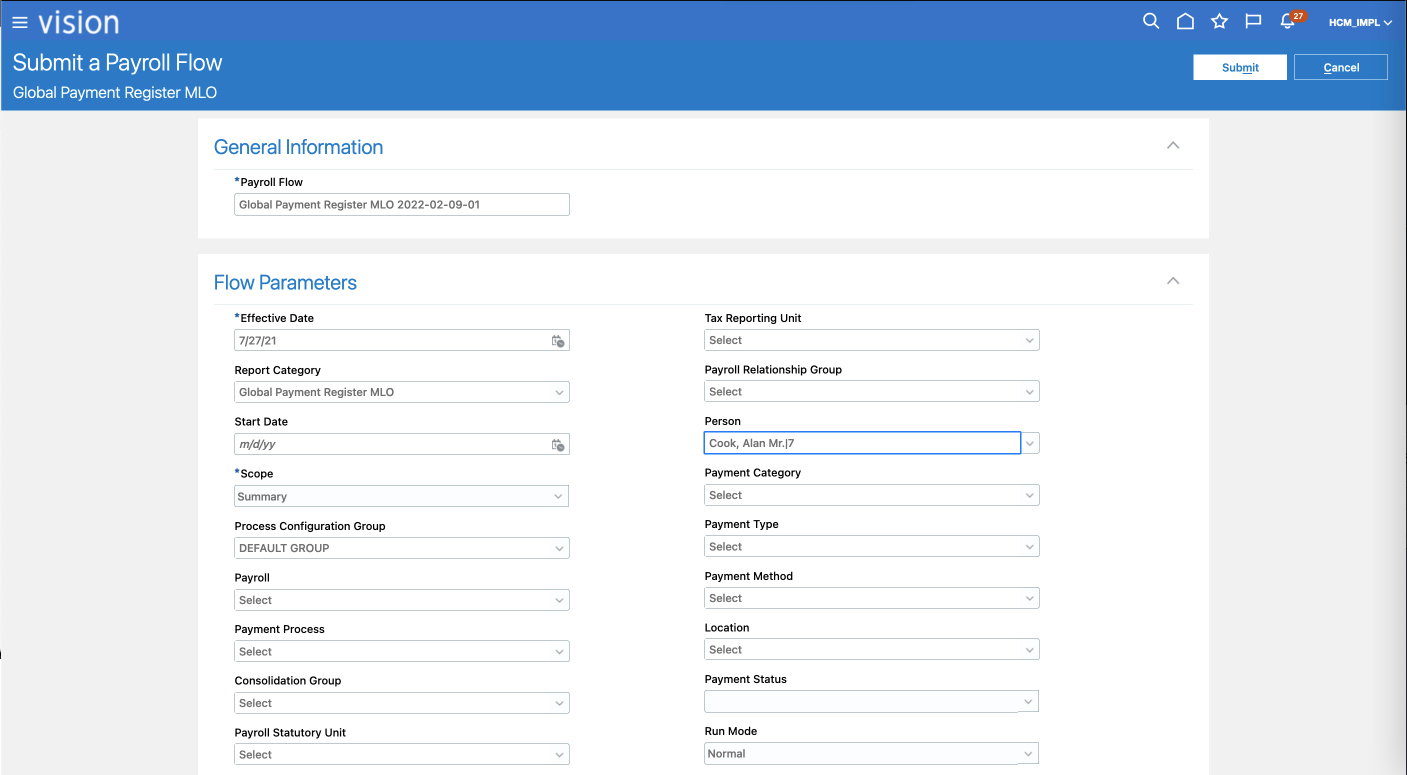The width and height of the screenshot is (1407, 775).
Task: Open Effective Date calendar picker
Action: (558, 341)
